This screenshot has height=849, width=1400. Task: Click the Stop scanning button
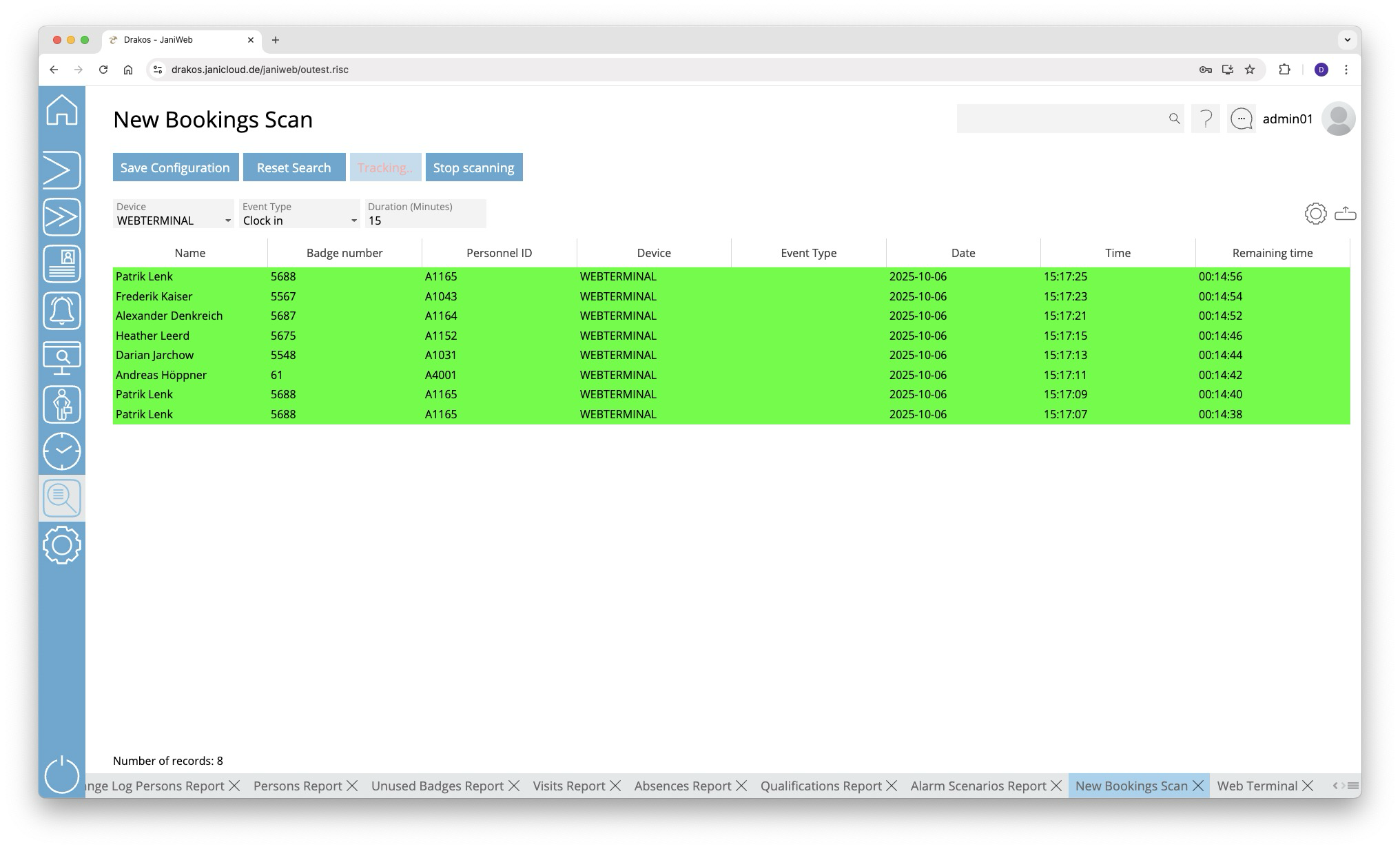click(473, 167)
